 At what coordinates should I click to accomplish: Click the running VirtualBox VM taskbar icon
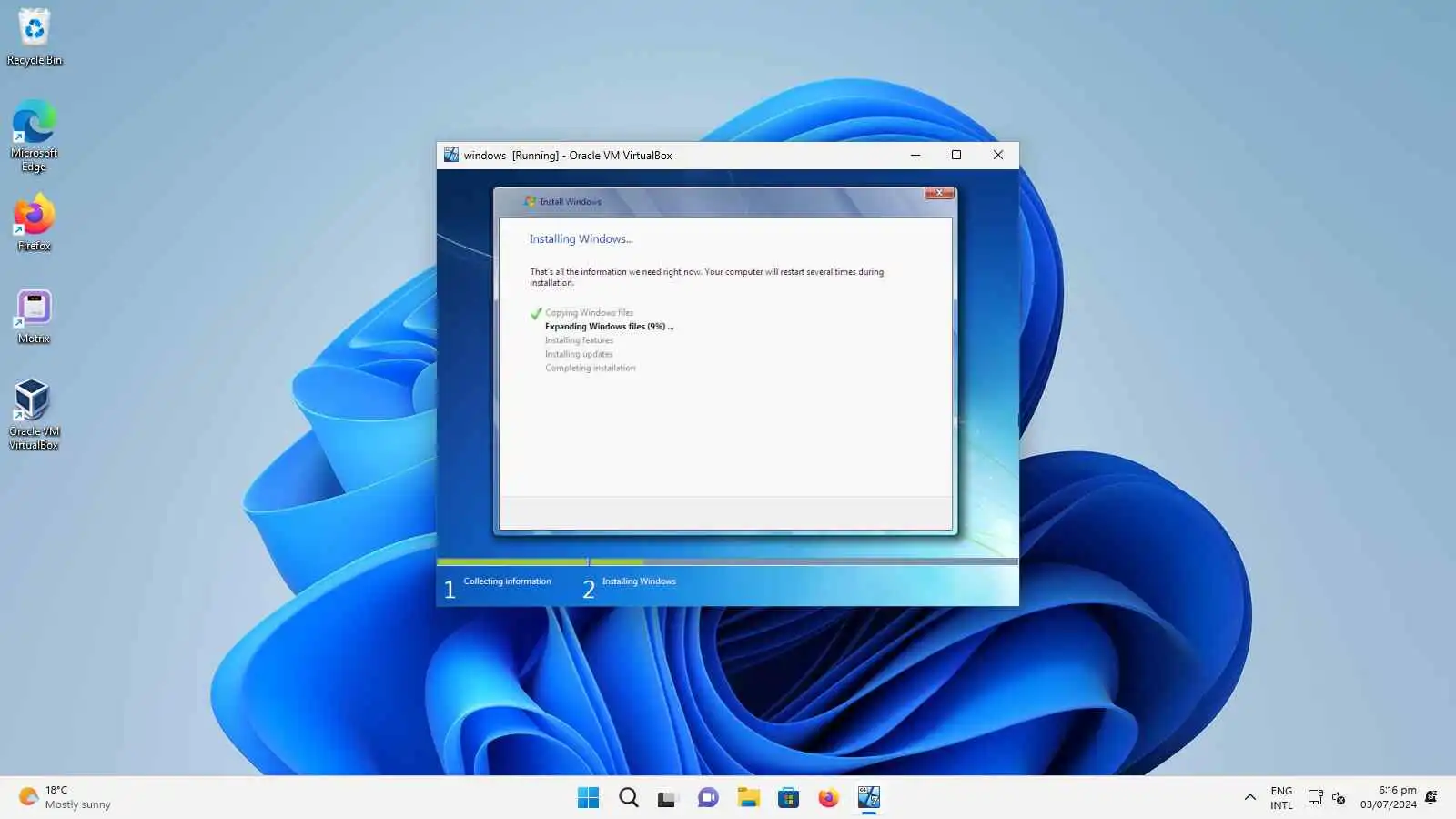868,798
